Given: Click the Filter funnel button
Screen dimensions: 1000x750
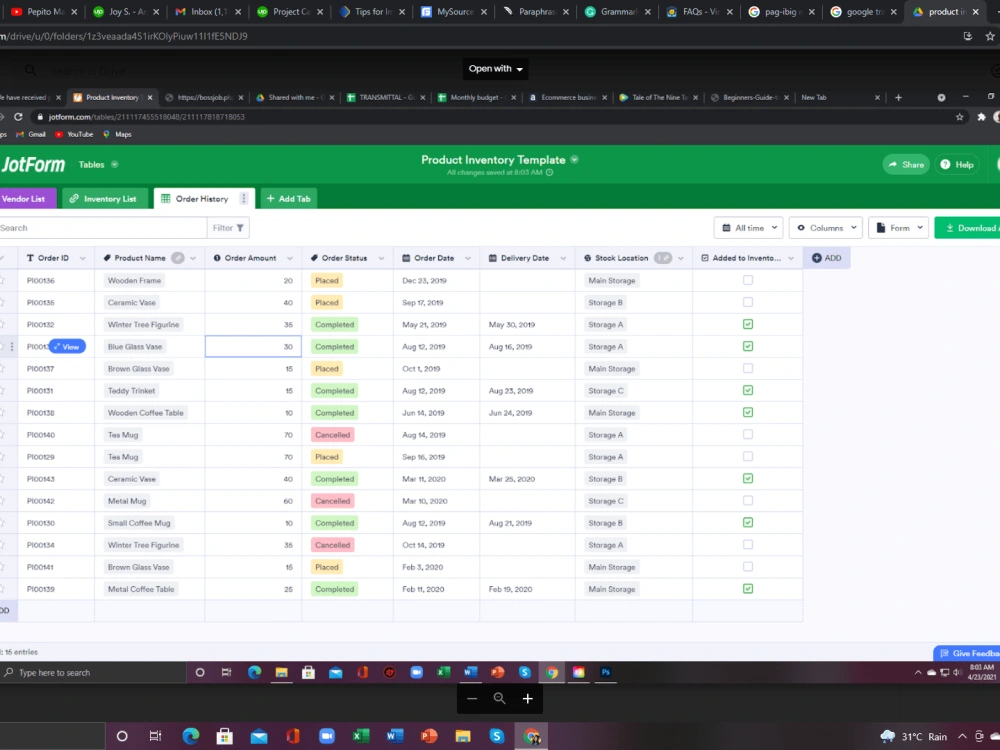Looking at the screenshot, I should pyautogui.click(x=228, y=228).
